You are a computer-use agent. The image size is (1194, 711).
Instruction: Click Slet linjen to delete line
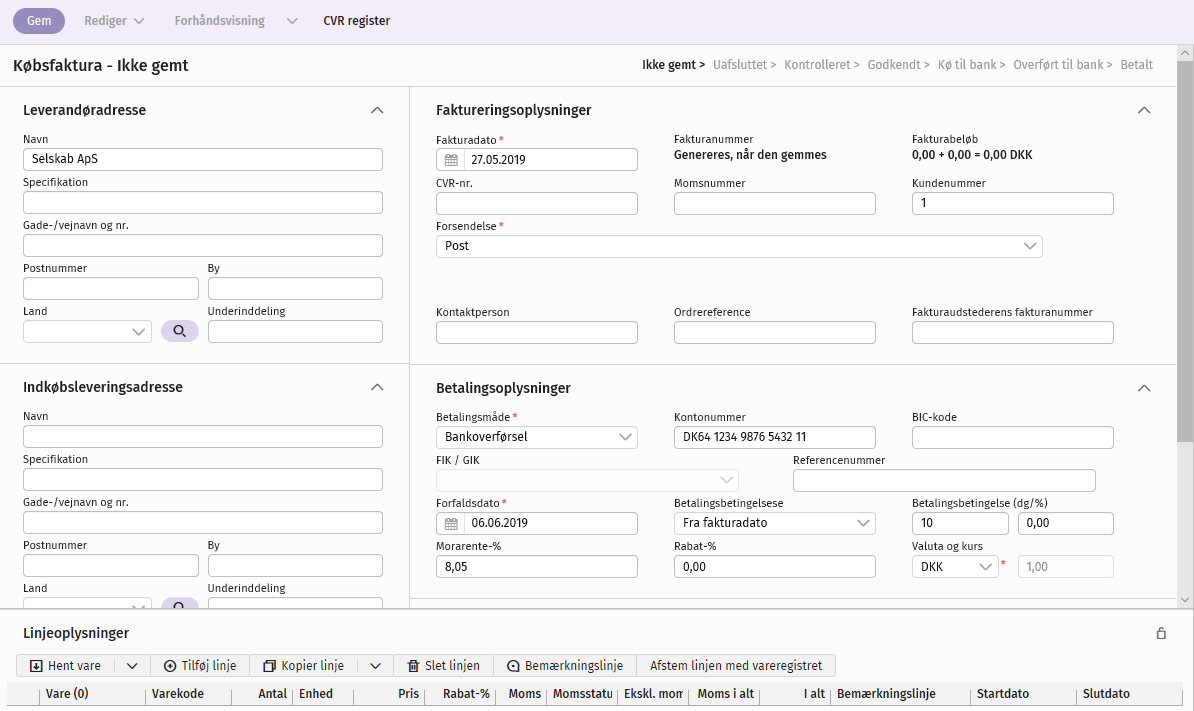[444, 666]
